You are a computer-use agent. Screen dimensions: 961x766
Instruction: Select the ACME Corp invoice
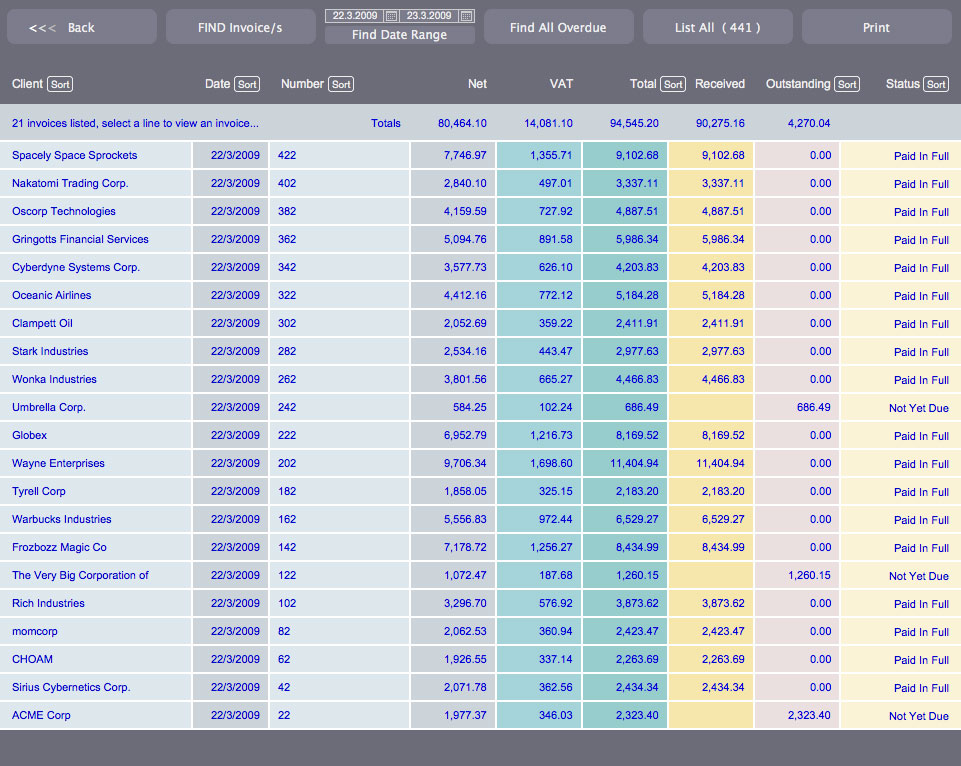[x=480, y=716]
